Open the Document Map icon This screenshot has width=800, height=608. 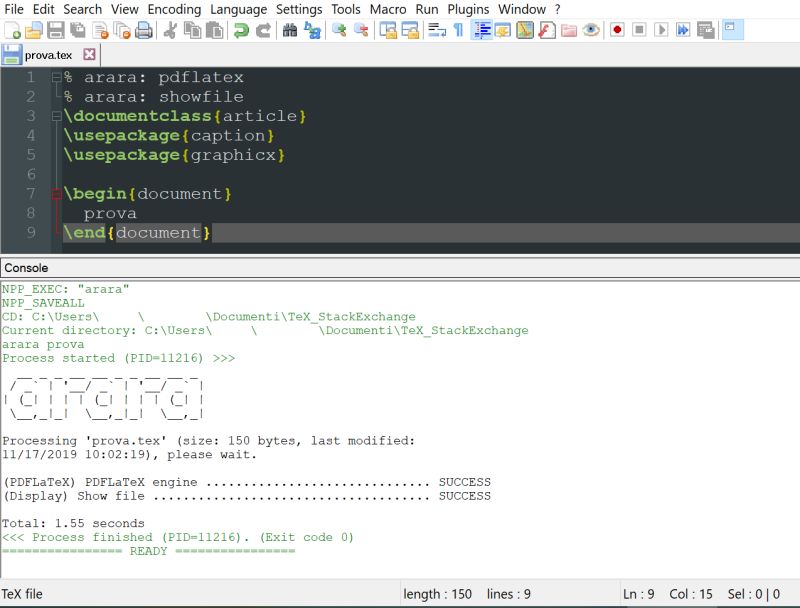[x=524, y=30]
